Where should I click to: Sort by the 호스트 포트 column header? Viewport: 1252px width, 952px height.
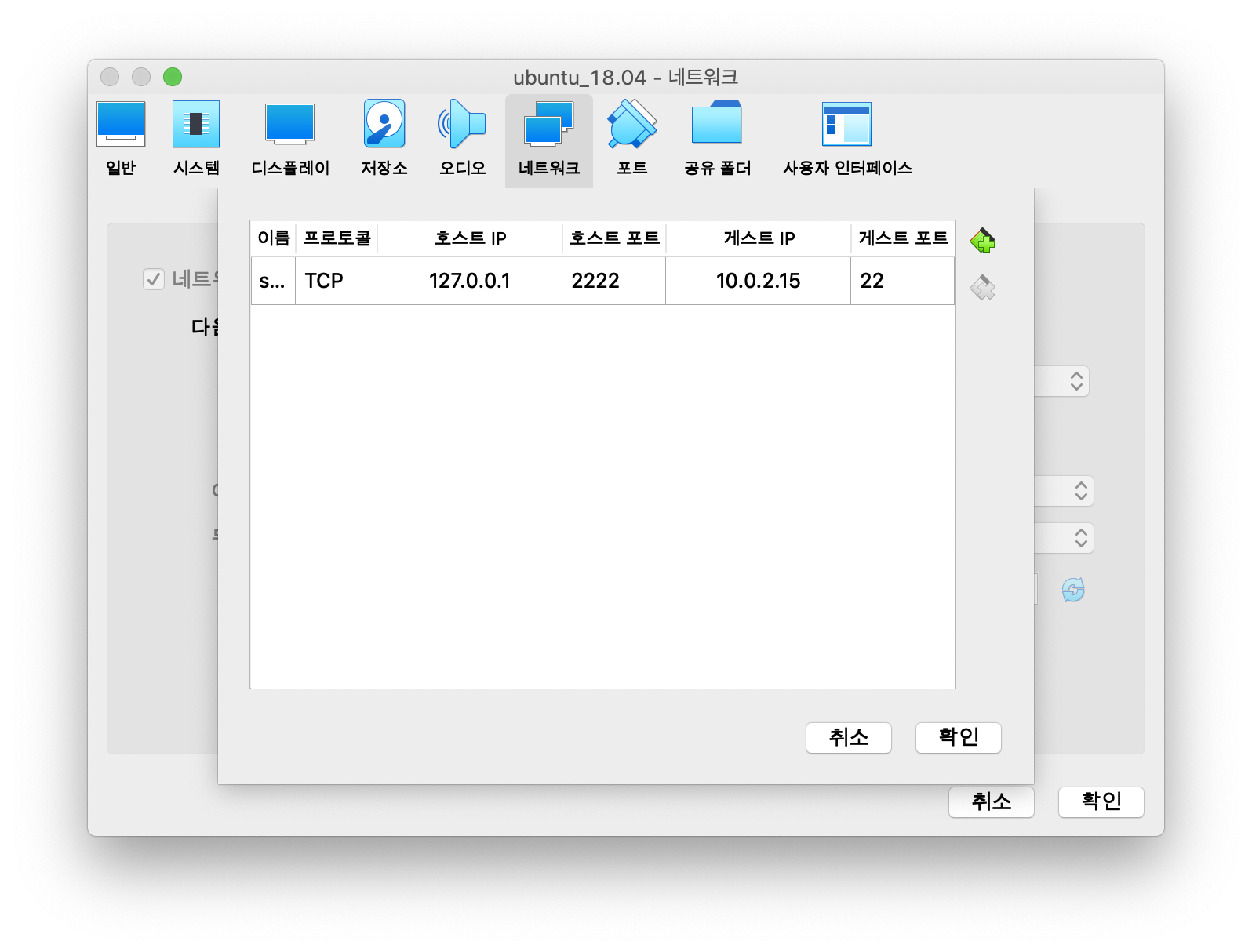[614, 238]
